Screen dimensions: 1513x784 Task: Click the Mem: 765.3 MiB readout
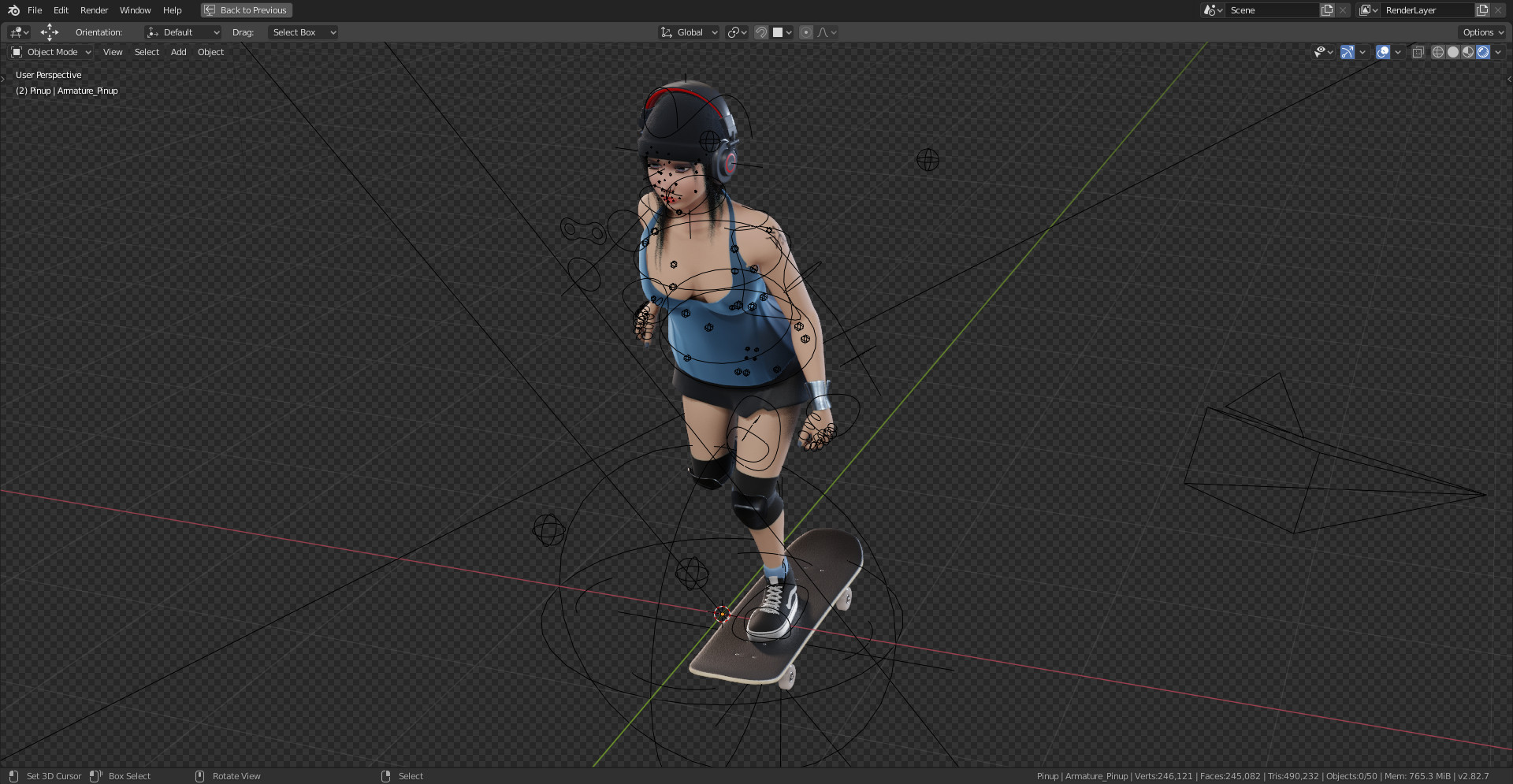coord(1417,776)
